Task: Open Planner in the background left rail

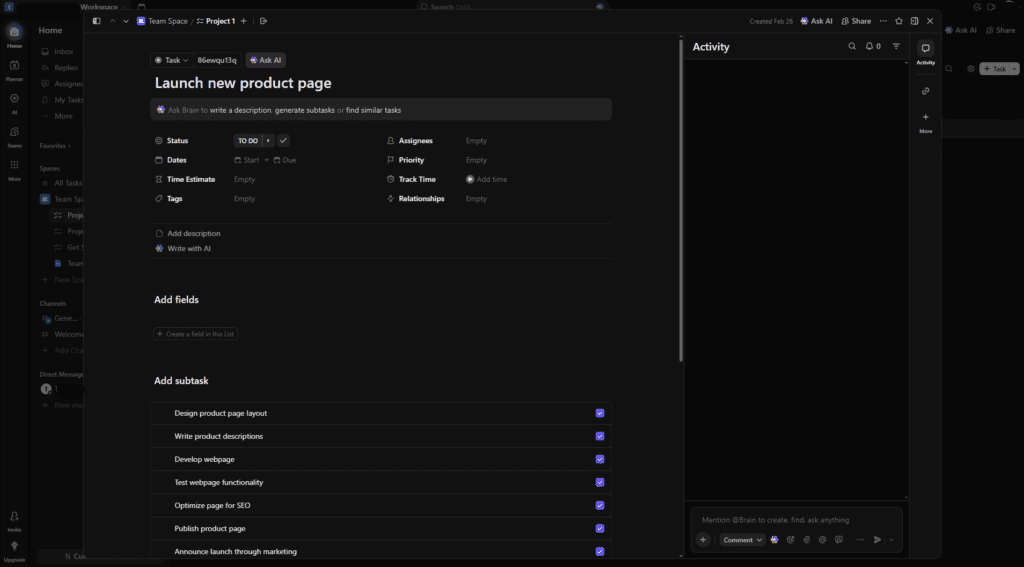Action: (14, 70)
